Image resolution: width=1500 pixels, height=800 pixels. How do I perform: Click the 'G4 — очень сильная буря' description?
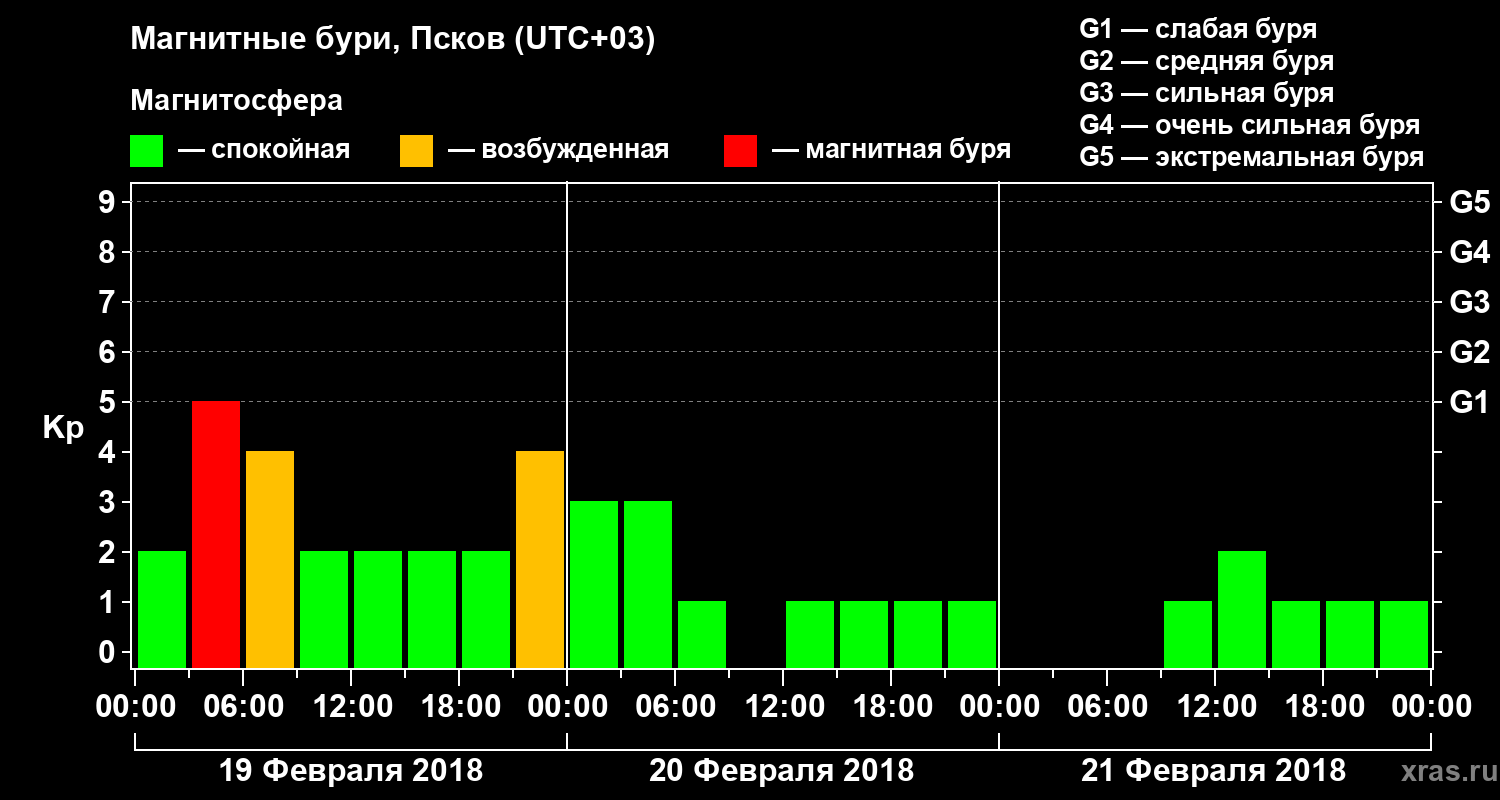(x=1250, y=125)
